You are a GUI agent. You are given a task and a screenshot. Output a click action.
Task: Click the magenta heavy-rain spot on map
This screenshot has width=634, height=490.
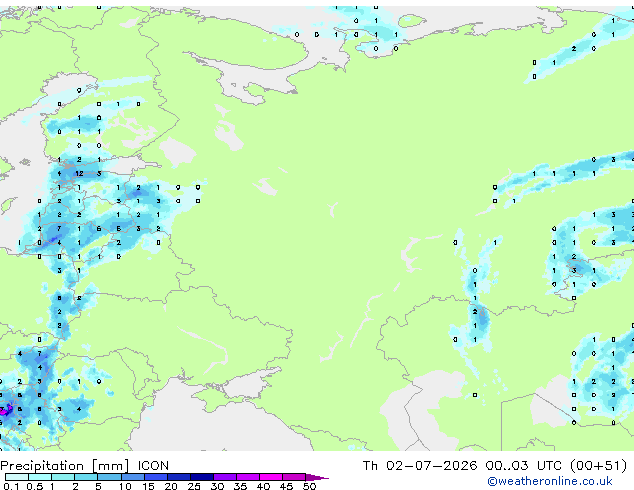coord(5,412)
